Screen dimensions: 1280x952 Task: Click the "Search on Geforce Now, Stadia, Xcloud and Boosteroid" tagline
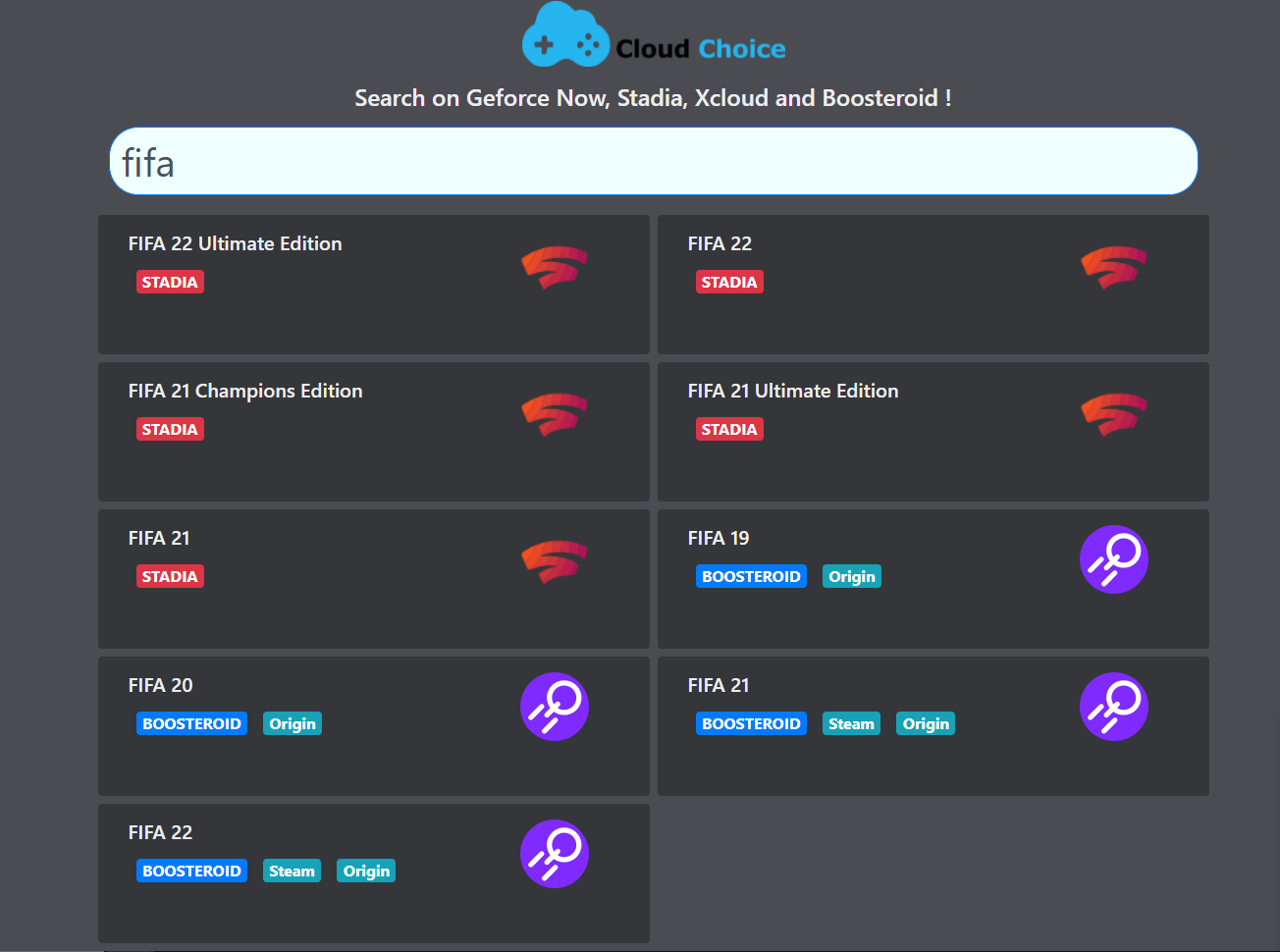click(653, 98)
